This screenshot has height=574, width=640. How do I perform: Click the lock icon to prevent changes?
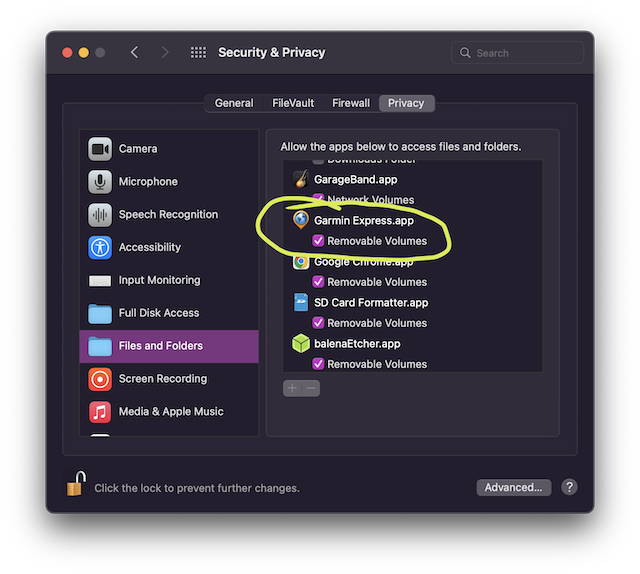click(76, 483)
